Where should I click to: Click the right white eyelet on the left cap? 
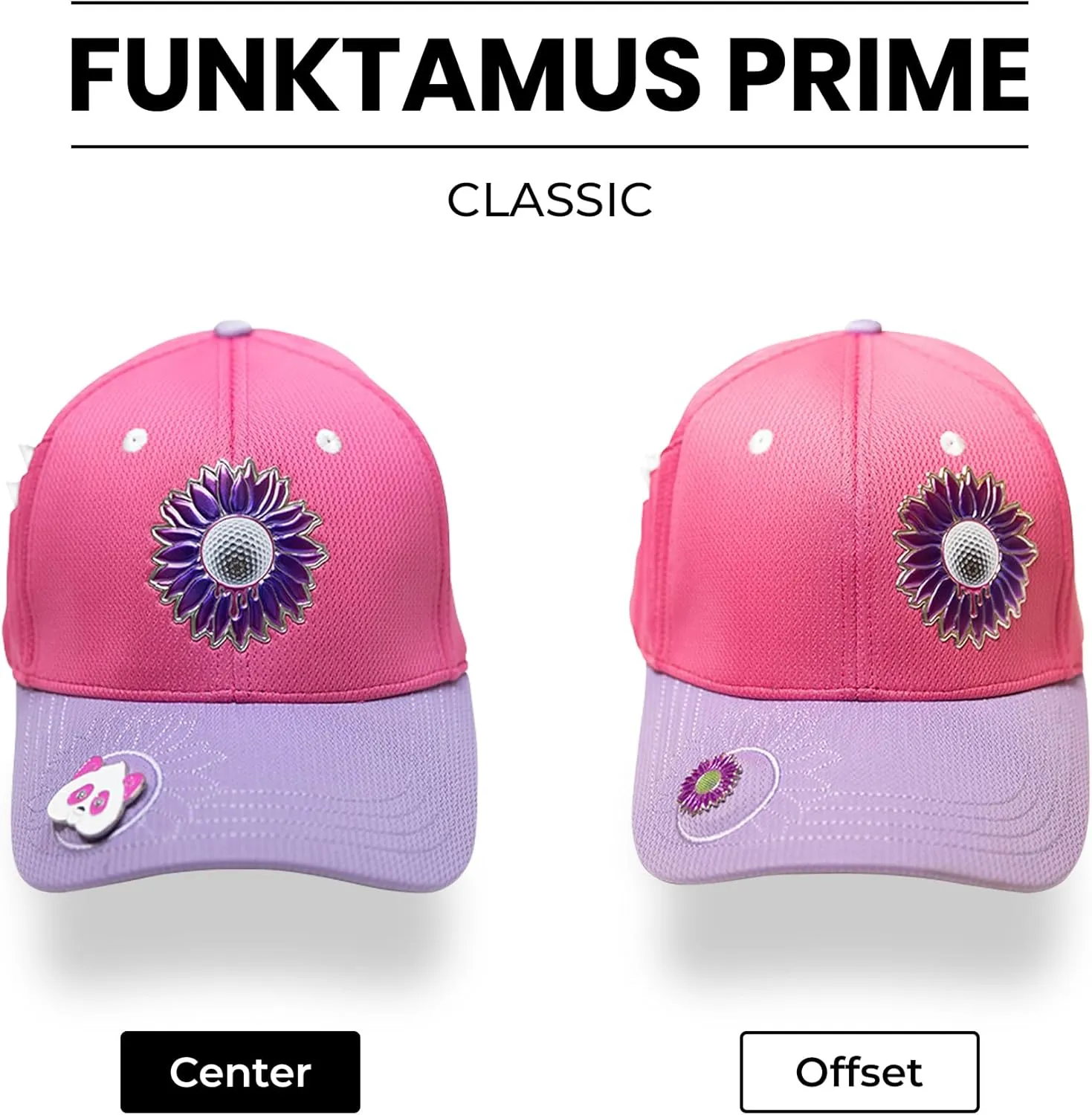[x=326, y=441]
